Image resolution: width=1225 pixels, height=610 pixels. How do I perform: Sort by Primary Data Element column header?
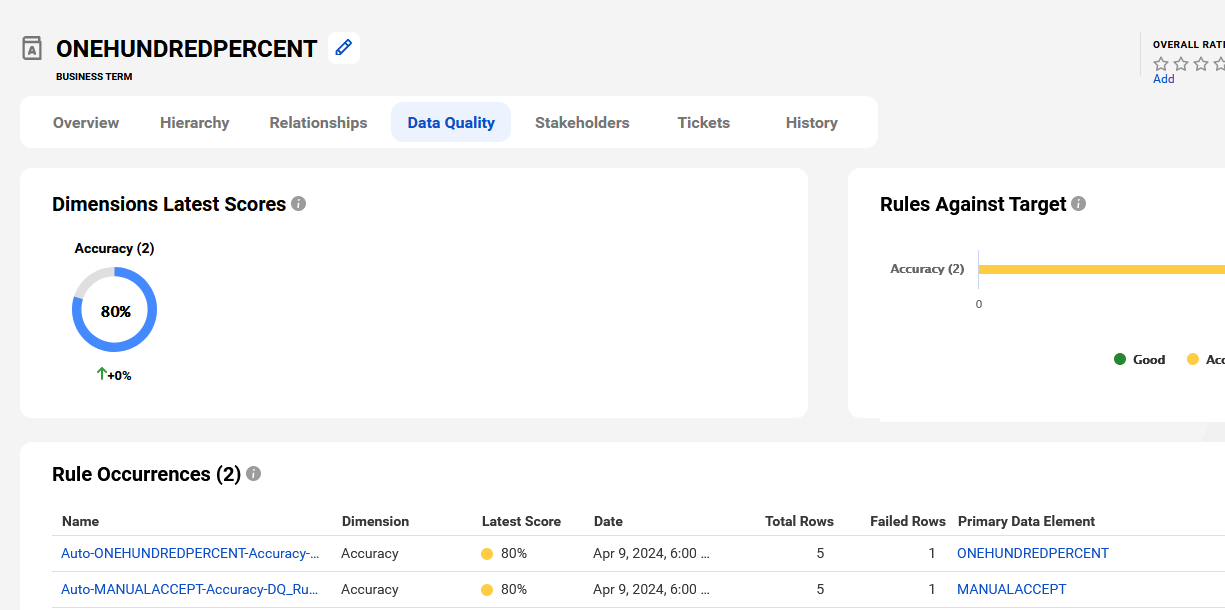click(1026, 521)
